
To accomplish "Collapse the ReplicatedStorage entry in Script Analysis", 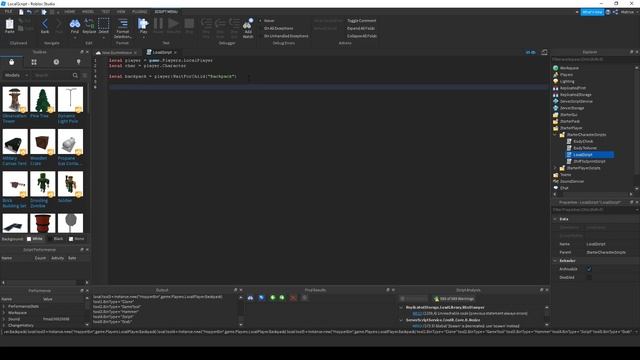I will click(401, 307).
